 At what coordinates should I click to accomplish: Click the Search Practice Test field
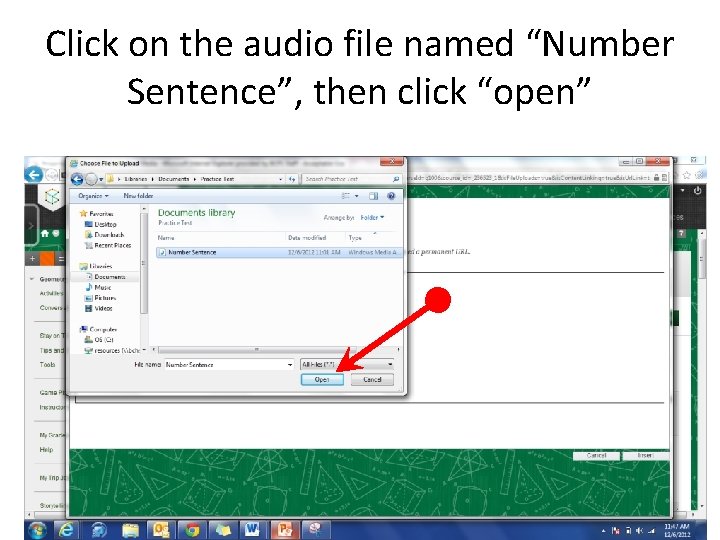pyautogui.click(x=348, y=179)
